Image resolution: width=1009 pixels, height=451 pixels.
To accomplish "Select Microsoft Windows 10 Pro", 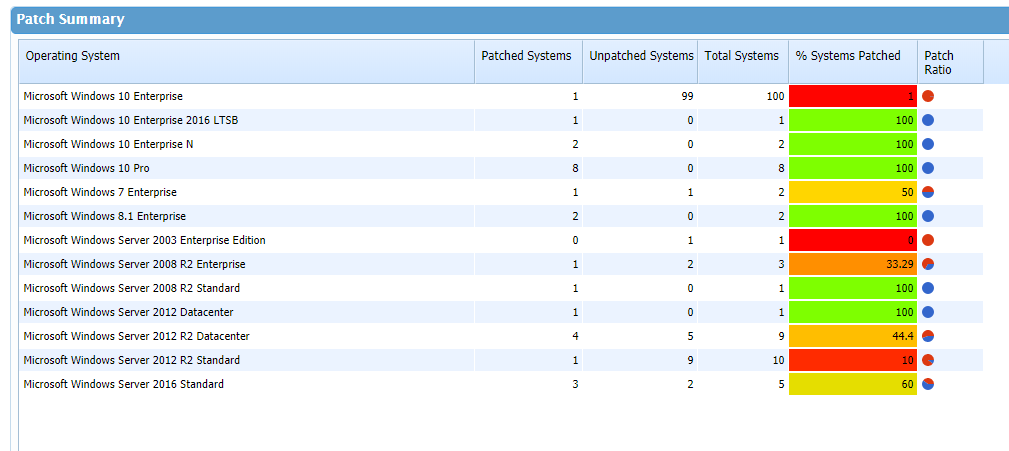I will [x=87, y=169].
